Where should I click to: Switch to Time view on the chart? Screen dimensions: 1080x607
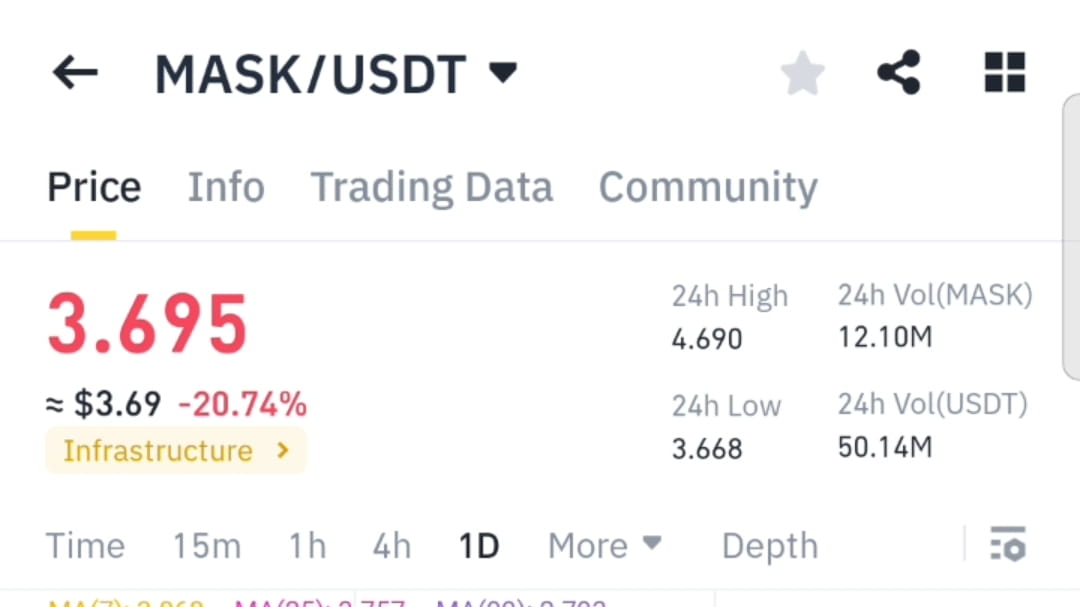click(85, 545)
